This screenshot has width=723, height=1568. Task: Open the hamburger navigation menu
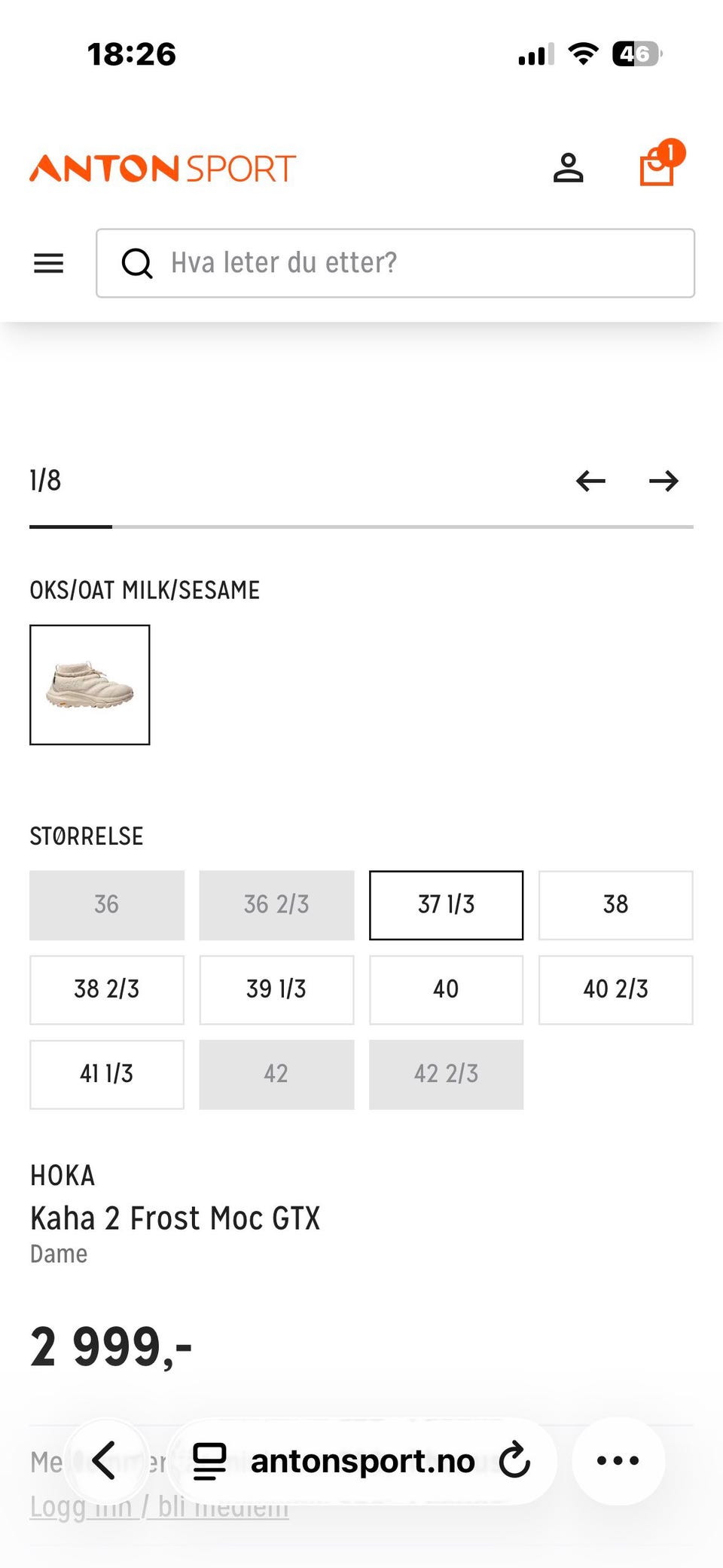pyautogui.click(x=49, y=263)
